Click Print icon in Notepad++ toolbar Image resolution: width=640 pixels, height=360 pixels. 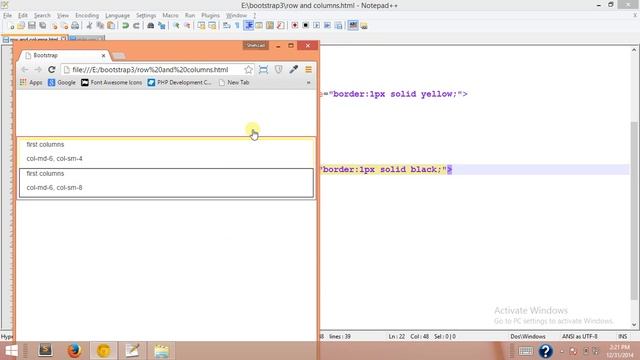(x=75, y=26)
